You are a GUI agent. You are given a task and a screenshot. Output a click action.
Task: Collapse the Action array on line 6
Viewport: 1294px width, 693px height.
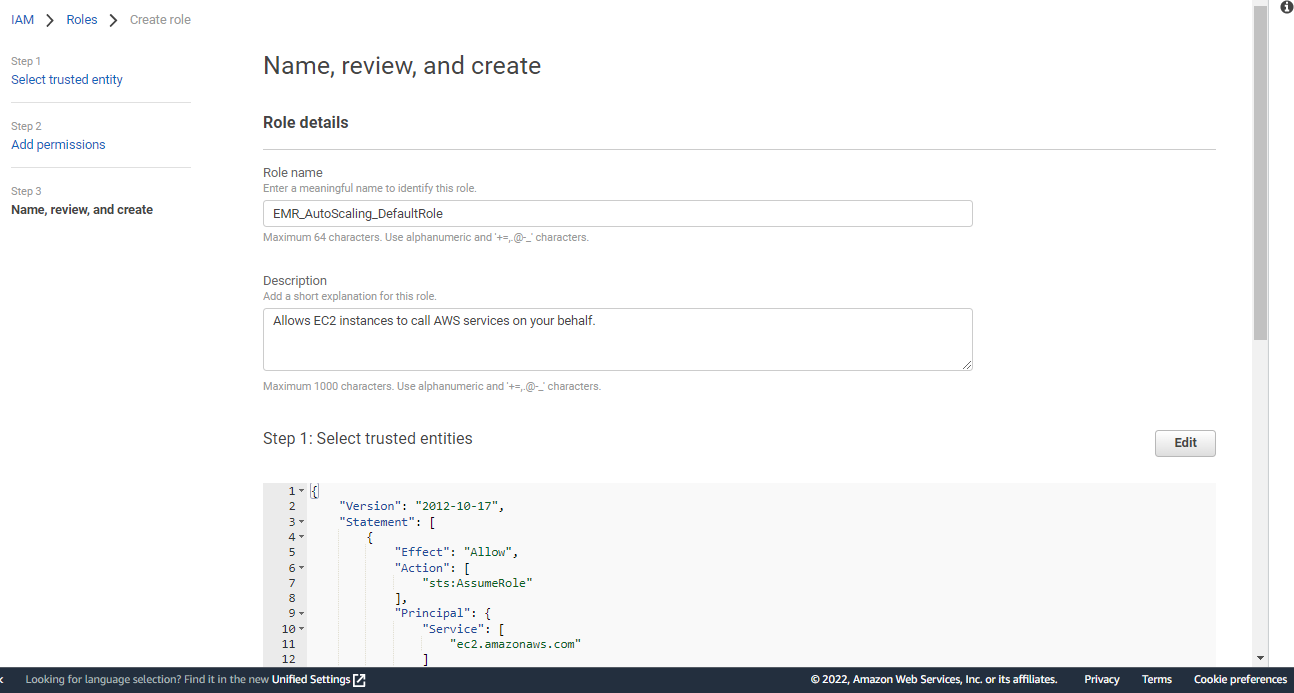[x=303, y=567]
